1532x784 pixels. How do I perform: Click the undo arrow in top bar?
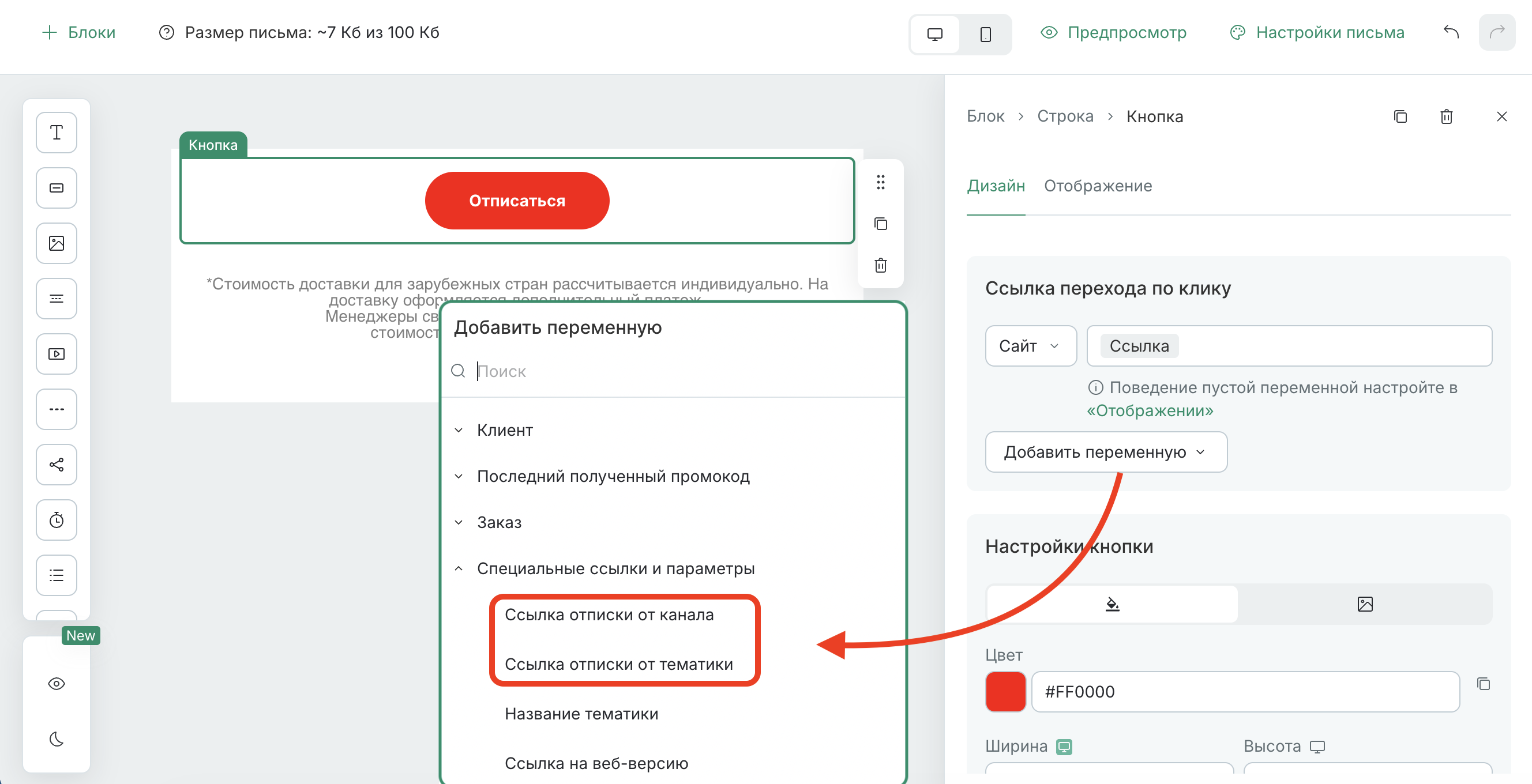point(1451,32)
